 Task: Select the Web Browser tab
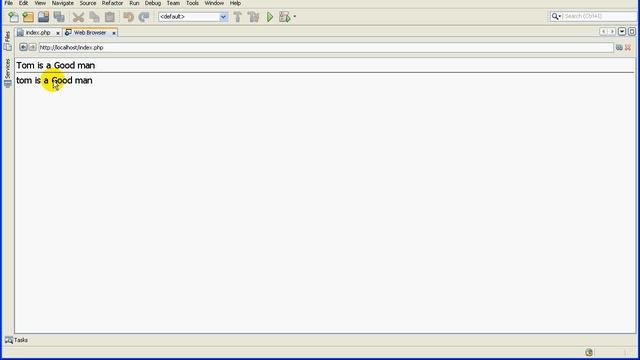click(x=89, y=33)
